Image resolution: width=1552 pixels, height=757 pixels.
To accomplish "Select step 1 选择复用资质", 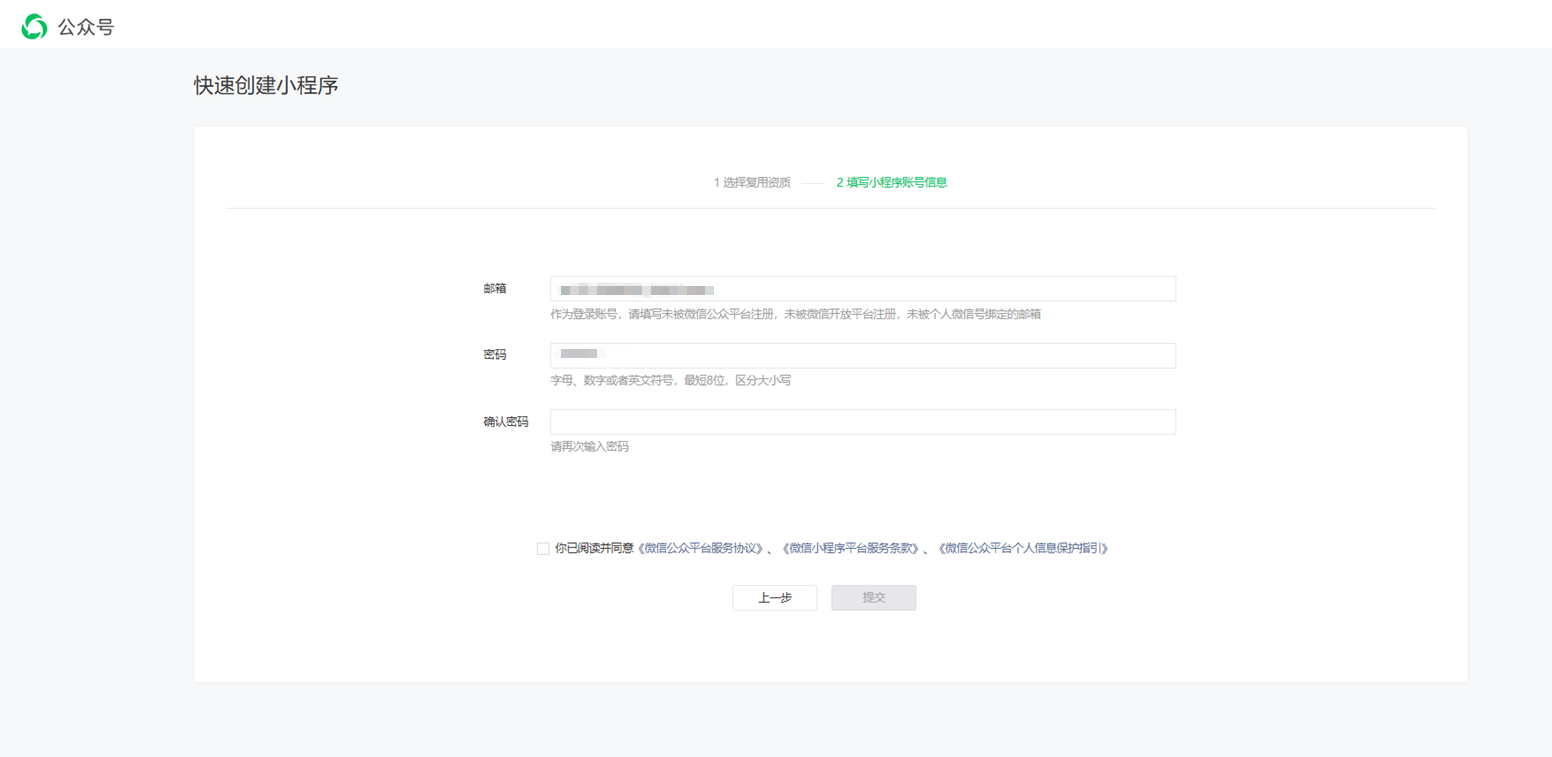I will pos(752,183).
